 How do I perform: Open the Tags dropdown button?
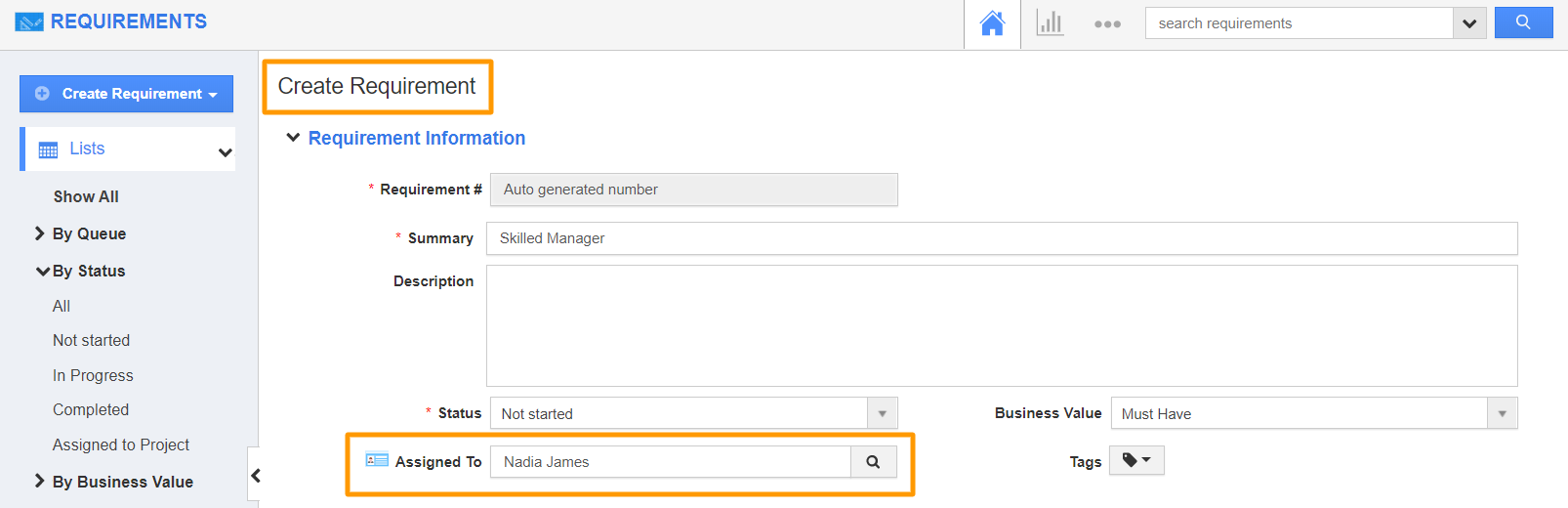click(1136, 460)
